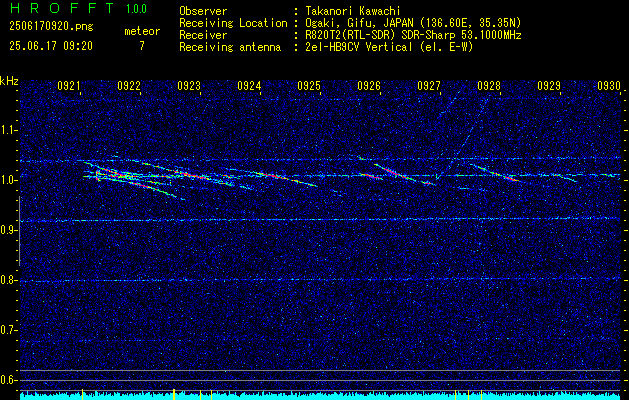Click the 0925 time axis label
Viewport: 629px width, 400px height.
click(309, 86)
